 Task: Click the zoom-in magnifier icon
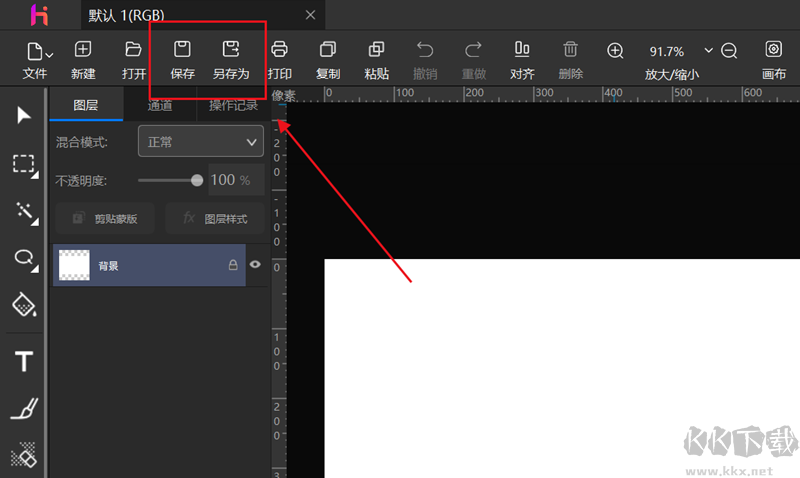click(615, 51)
